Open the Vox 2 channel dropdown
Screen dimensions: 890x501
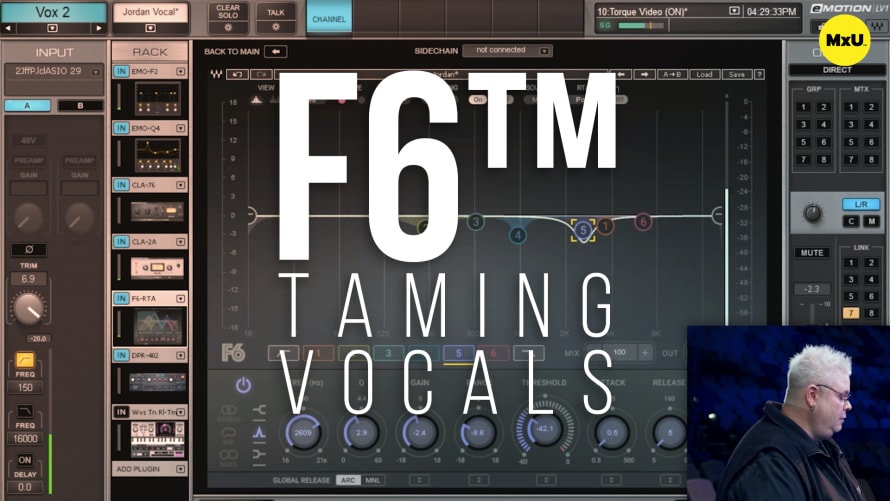52,28
